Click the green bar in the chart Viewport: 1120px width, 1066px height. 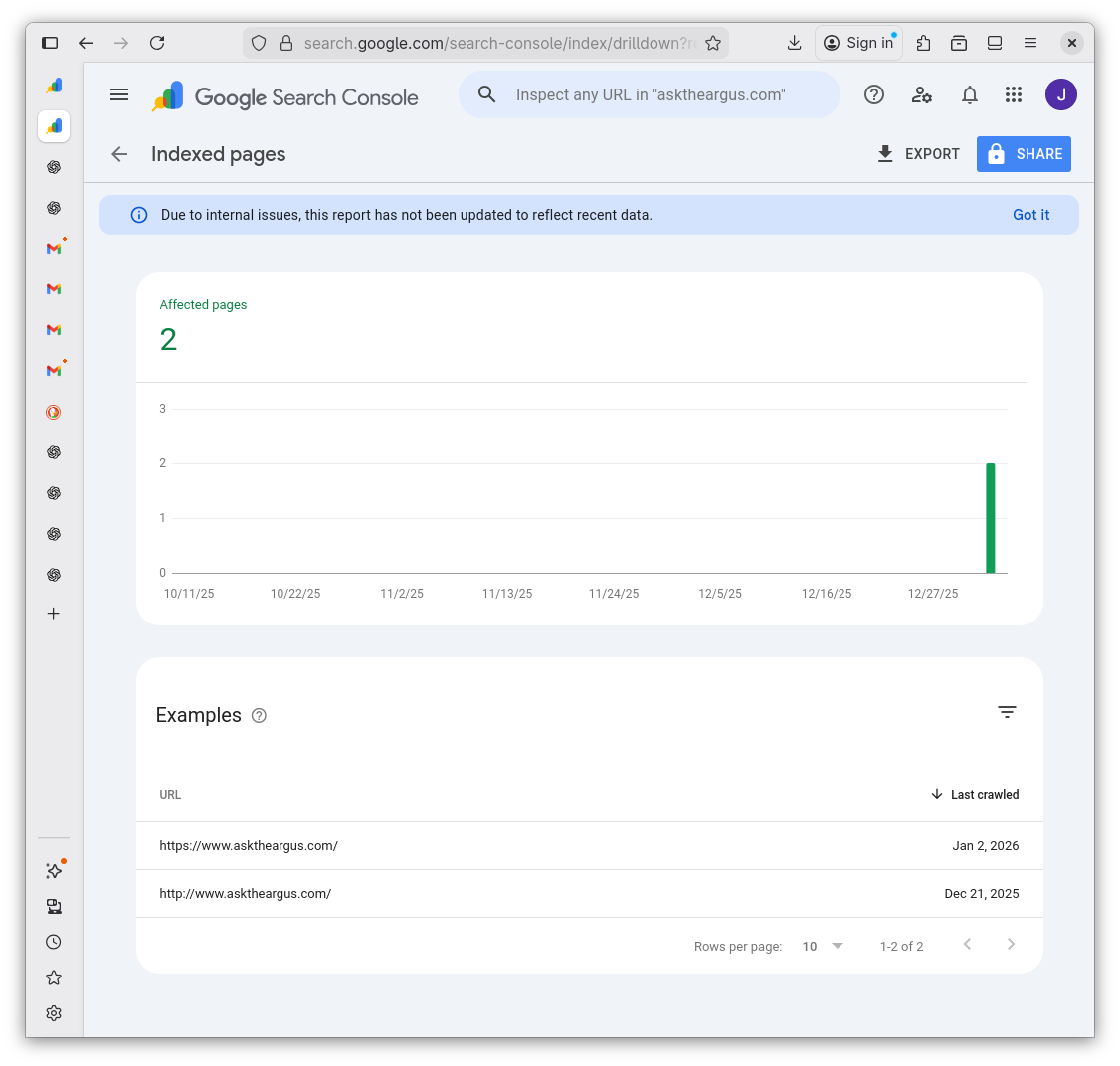pos(991,517)
